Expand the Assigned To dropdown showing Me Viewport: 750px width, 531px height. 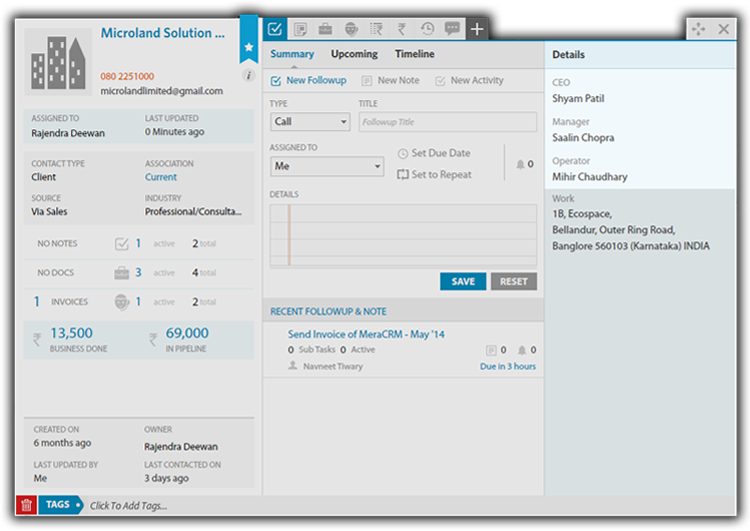click(326, 166)
